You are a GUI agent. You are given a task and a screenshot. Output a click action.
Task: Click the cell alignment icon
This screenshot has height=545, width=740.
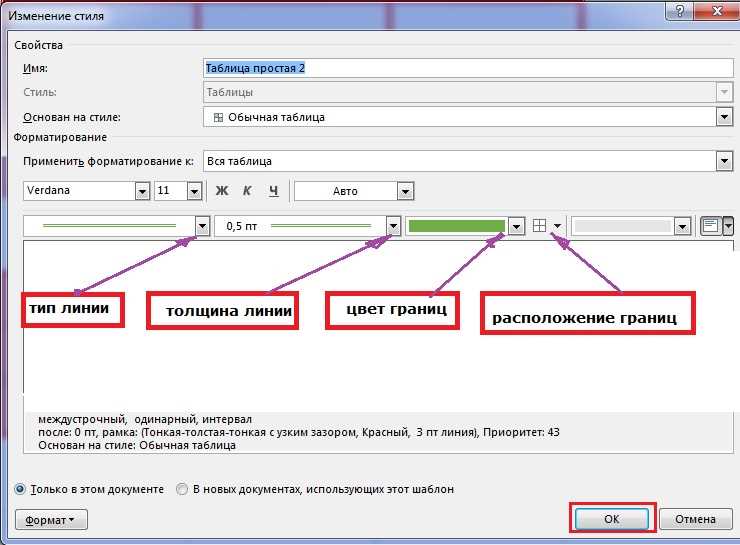710,226
